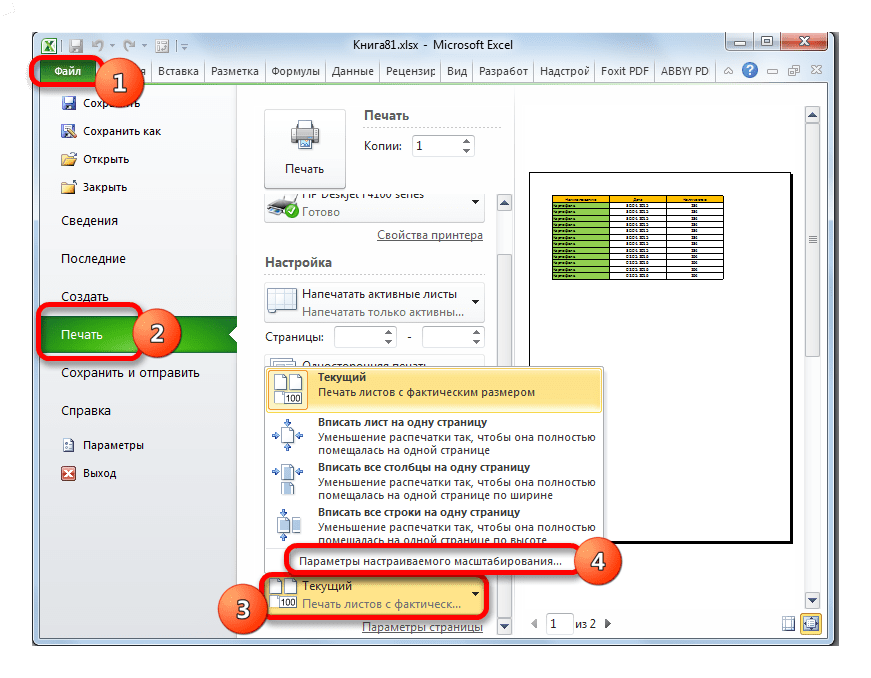
Task: Switch to the Вставка ribbon tab
Action: pyautogui.click(x=178, y=71)
